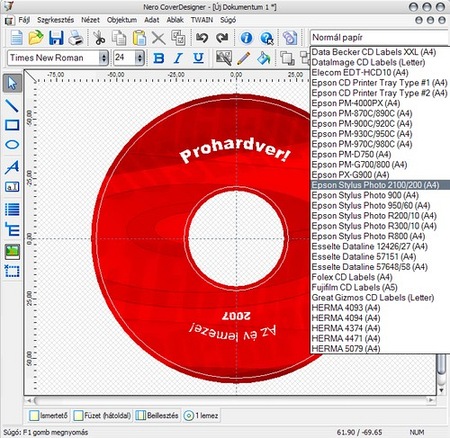The width and height of the screenshot is (450, 438).
Task: Select the pencil pen-color tool
Action: point(244,58)
